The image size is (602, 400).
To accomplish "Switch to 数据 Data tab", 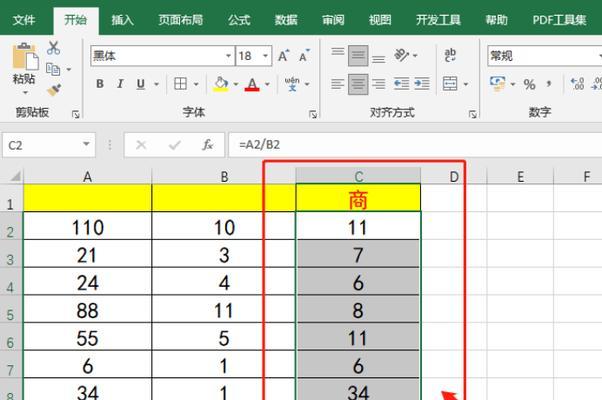I will pos(286,20).
